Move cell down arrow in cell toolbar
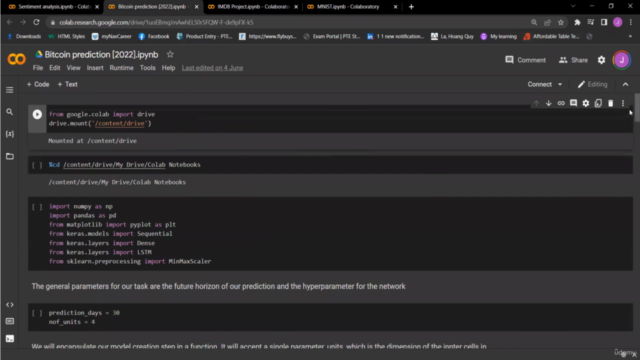 coord(549,103)
